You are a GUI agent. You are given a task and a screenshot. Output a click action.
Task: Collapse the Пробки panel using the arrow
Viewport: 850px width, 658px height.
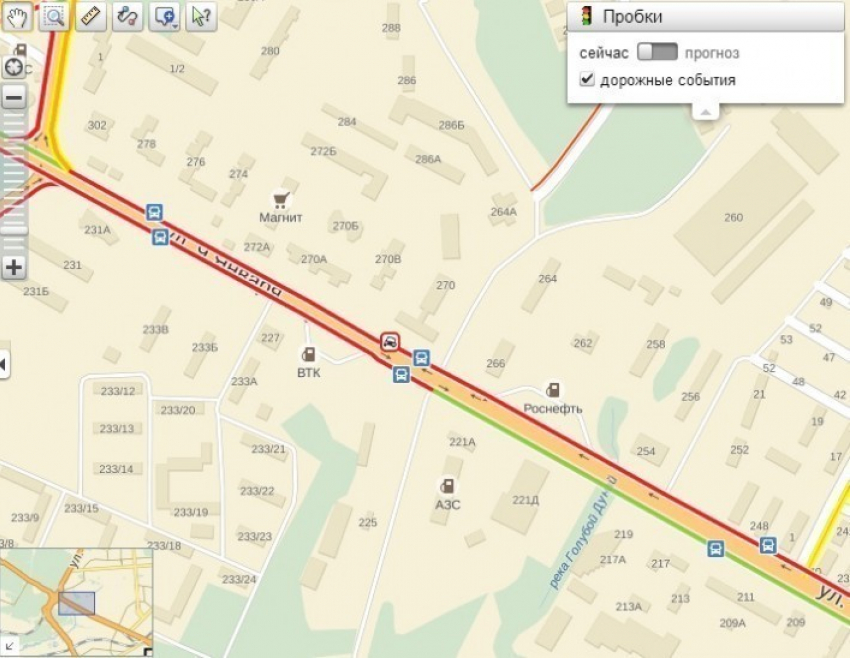tap(705, 111)
